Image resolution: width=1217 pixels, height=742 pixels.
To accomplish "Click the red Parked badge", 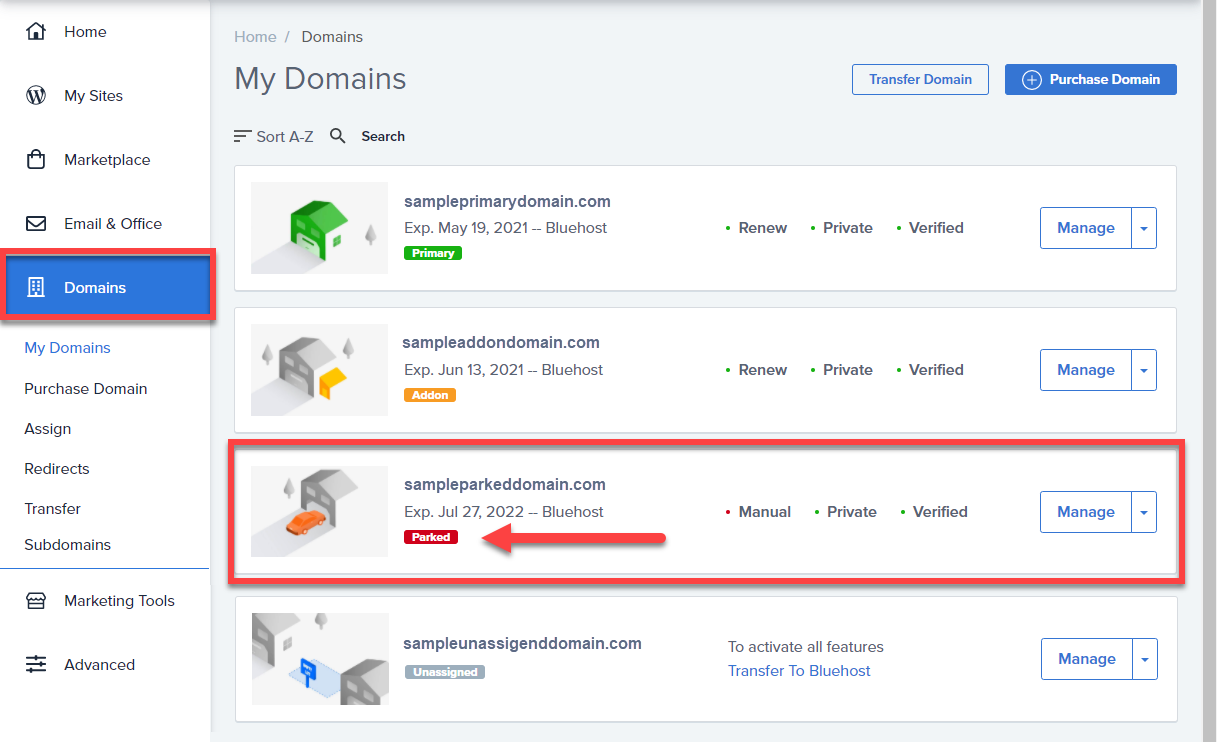I will click(x=431, y=537).
